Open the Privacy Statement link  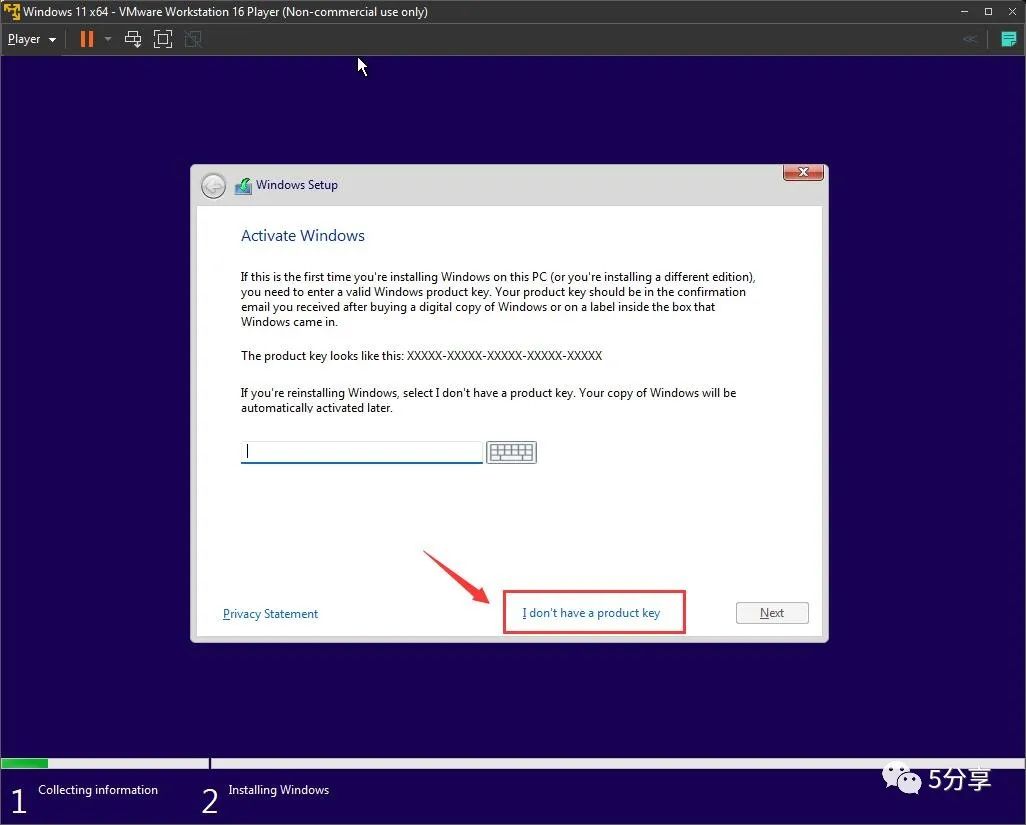270,614
